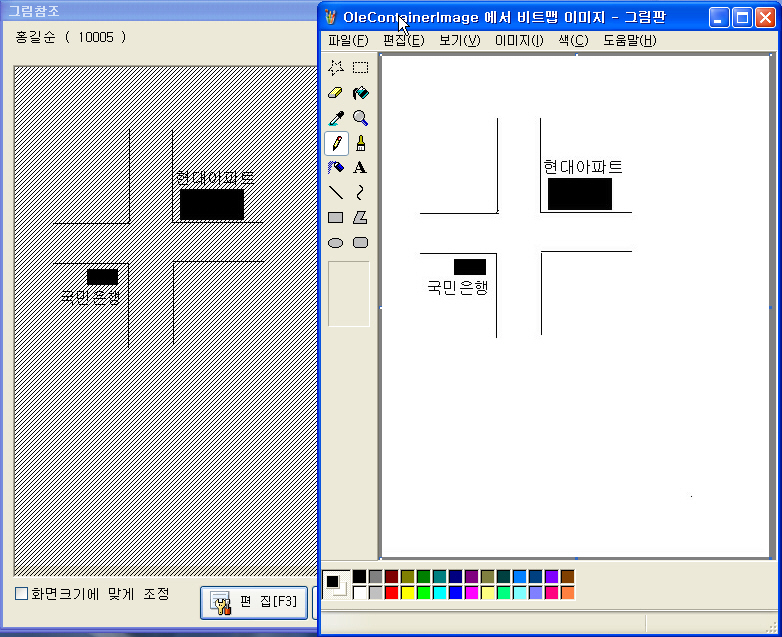This screenshot has width=782, height=637.
Task: Select the Free-Form Select tool
Action: tap(336, 67)
